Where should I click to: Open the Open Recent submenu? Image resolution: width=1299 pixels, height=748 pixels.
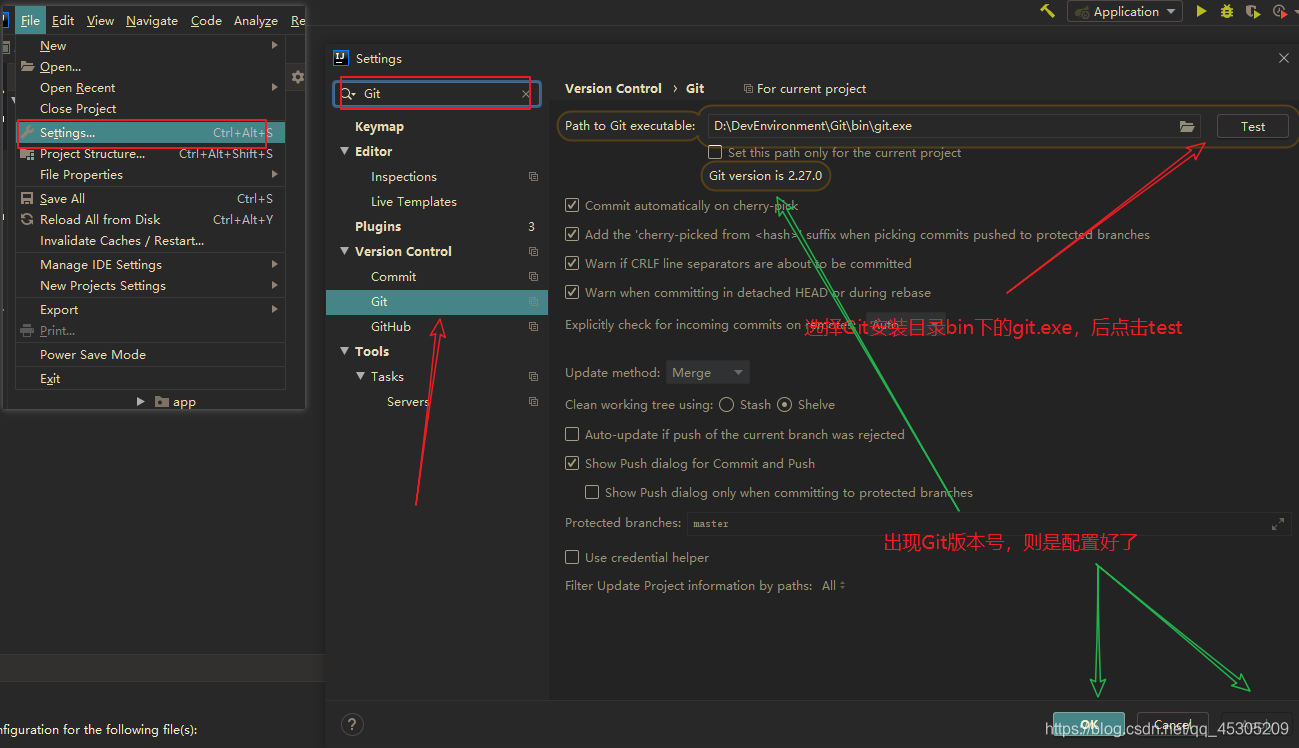tap(150, 87)
